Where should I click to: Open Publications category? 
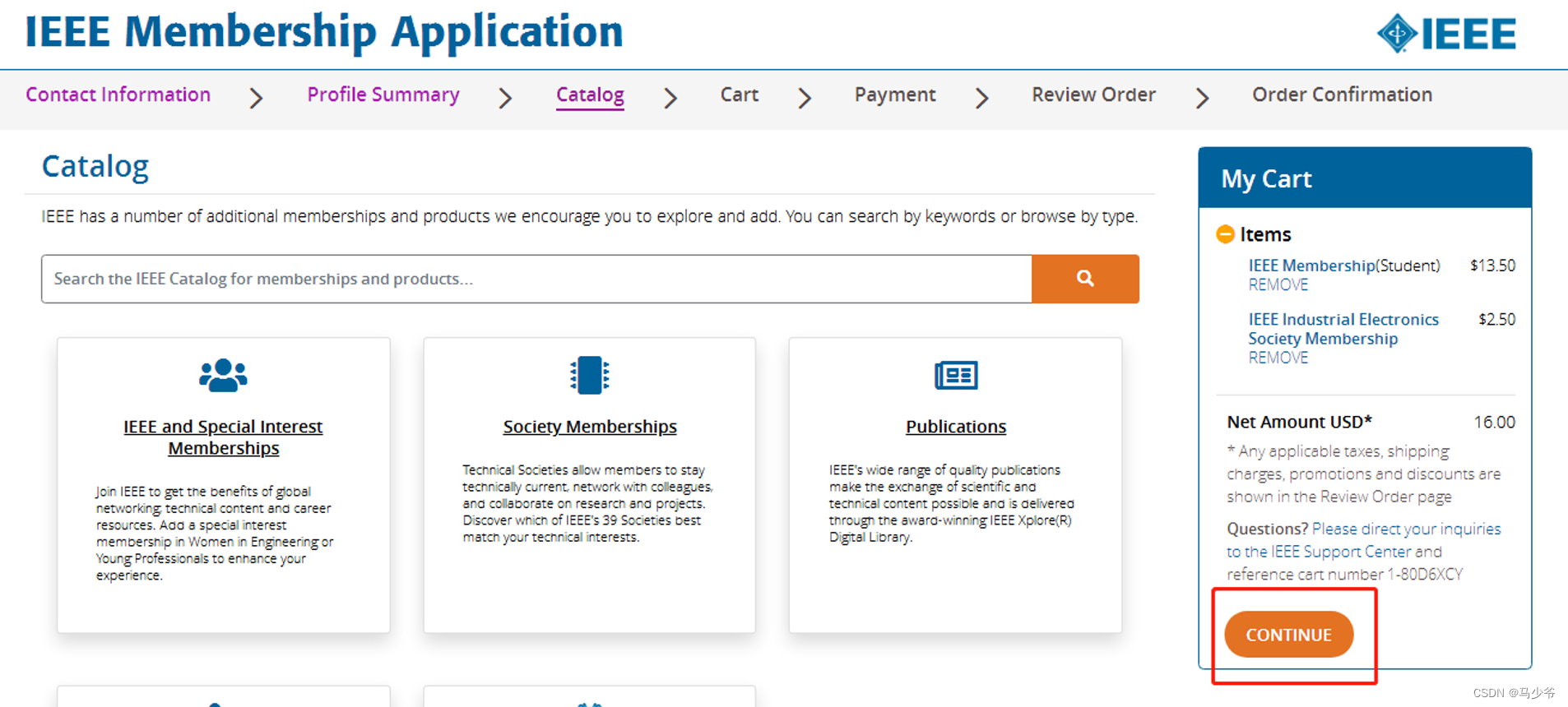point(956,427)
